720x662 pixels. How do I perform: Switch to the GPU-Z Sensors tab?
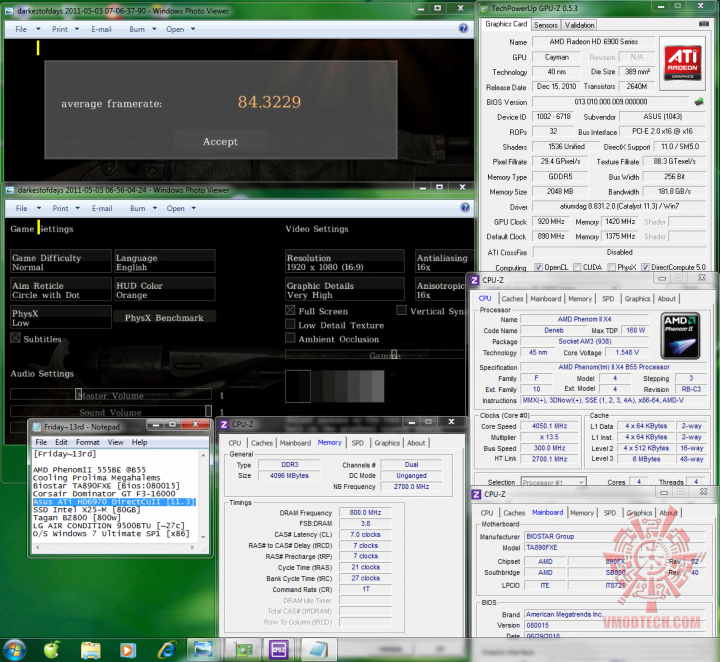click(x=546, y=25)
